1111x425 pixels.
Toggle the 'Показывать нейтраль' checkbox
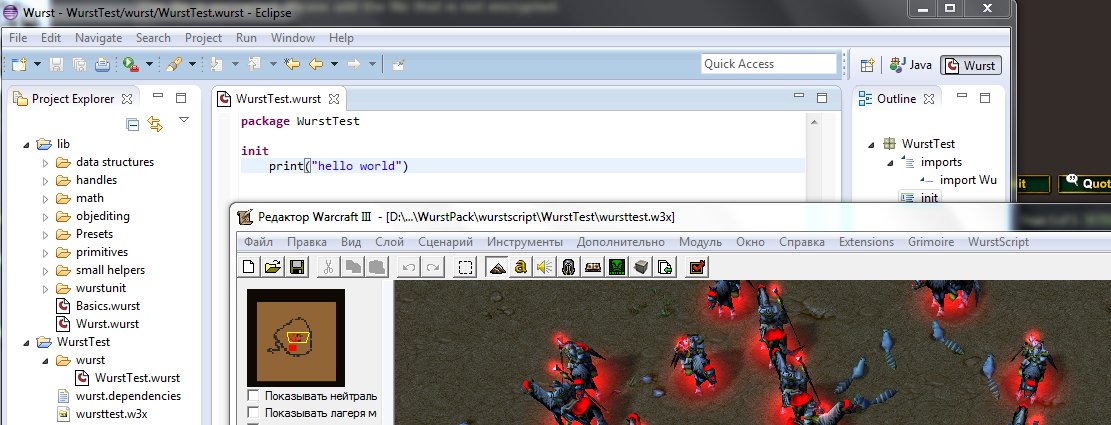coord(253,395)
